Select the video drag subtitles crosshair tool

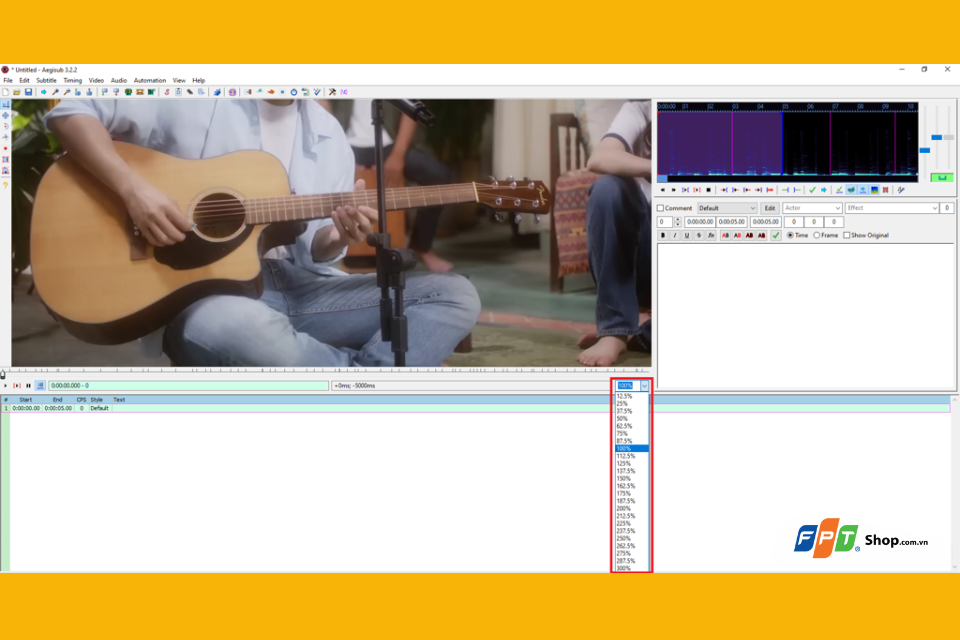pos(6,115)
